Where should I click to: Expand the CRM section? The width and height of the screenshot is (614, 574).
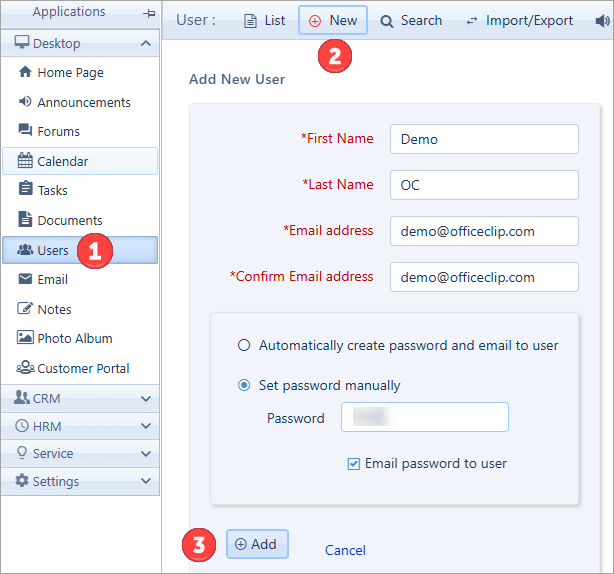[x=146, y=399]
